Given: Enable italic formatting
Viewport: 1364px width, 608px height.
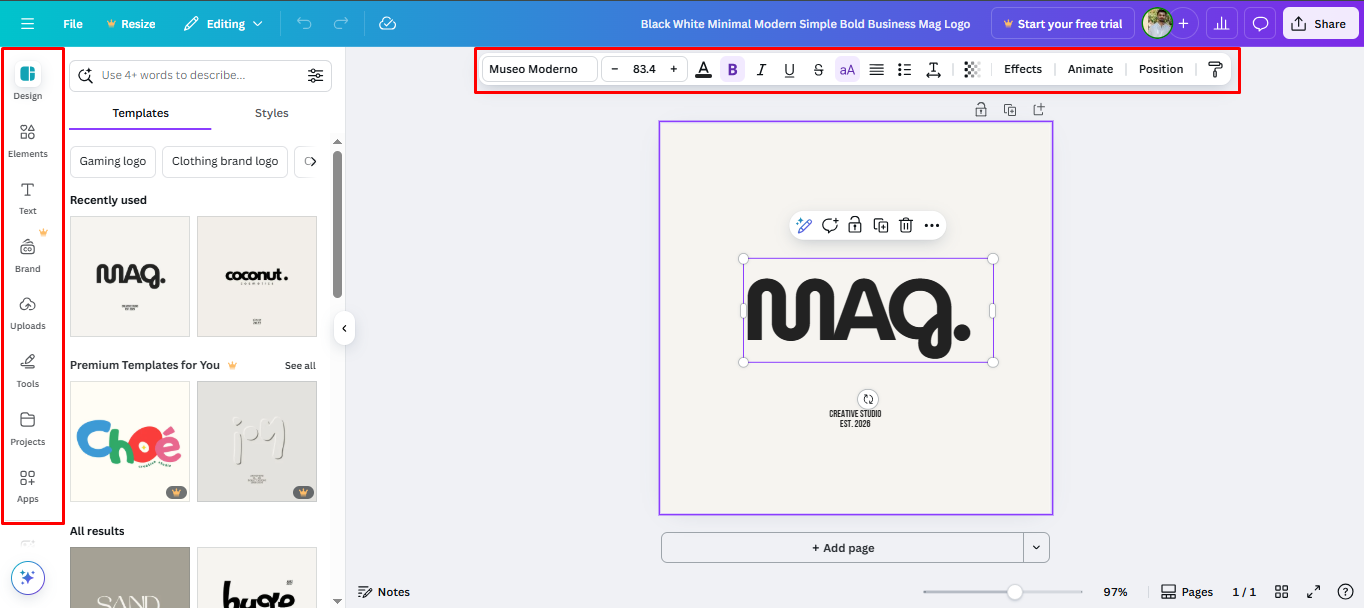Looking at the screenshot, I should 761,69.
